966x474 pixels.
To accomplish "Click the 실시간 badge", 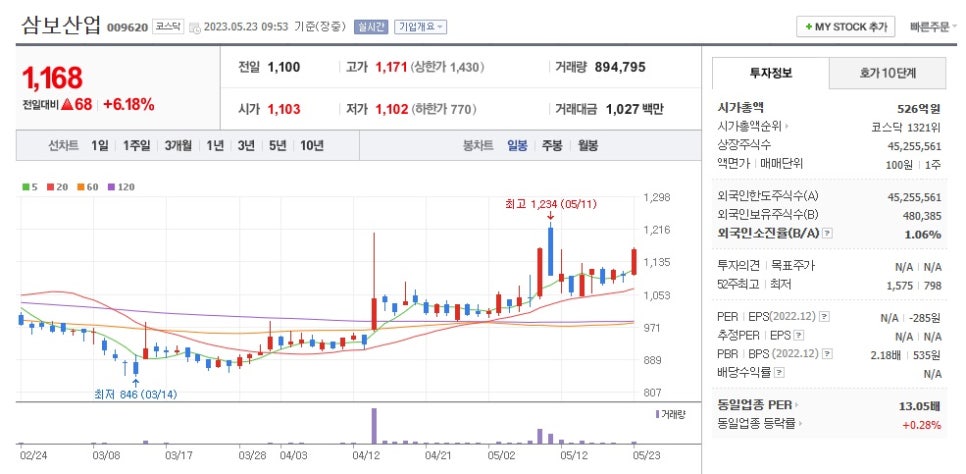I will [x=371, y=27].
